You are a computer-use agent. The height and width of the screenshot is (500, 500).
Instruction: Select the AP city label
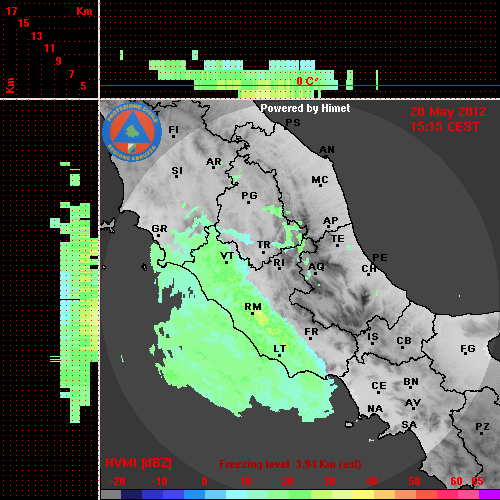(331, 221)
